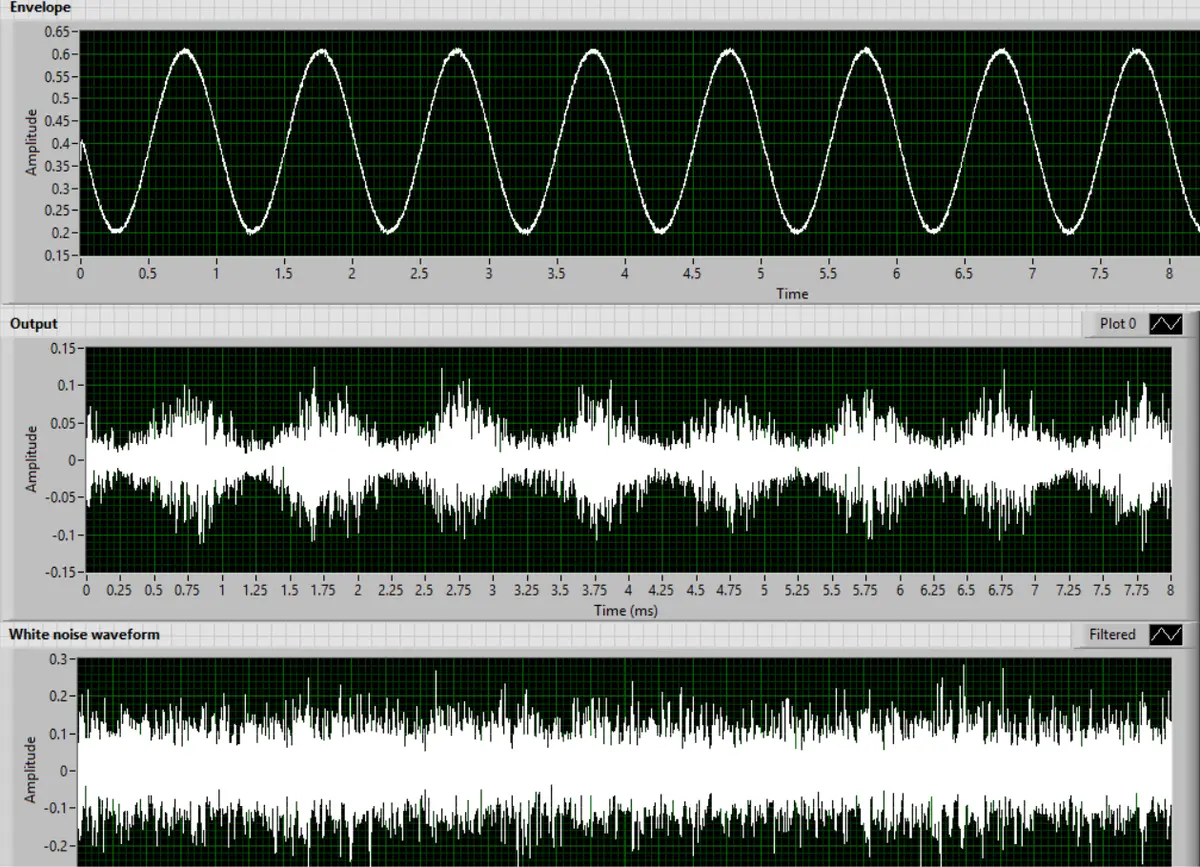Click the 0.15 minimum on Envelope y-axis
Image resolution: width=1200 pixels, height=867 pixels.
click(57, 255)
